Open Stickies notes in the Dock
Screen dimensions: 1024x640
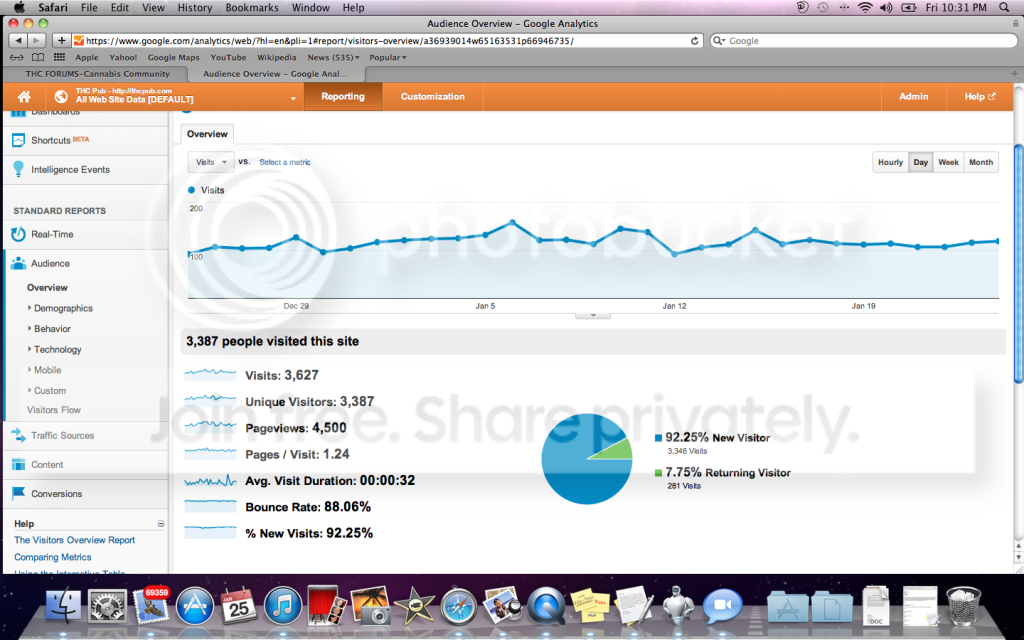click(x=590, y=605)
